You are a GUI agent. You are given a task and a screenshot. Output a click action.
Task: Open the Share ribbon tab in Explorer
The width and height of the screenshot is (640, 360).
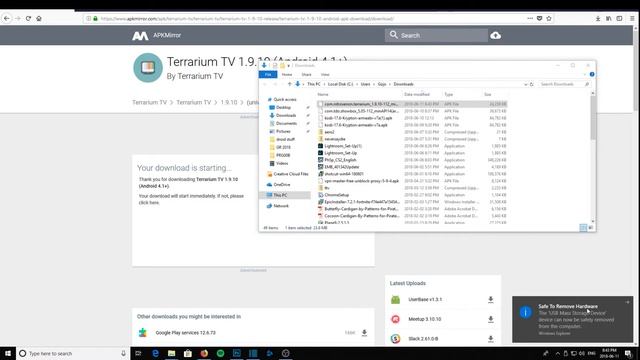(306, 75)
